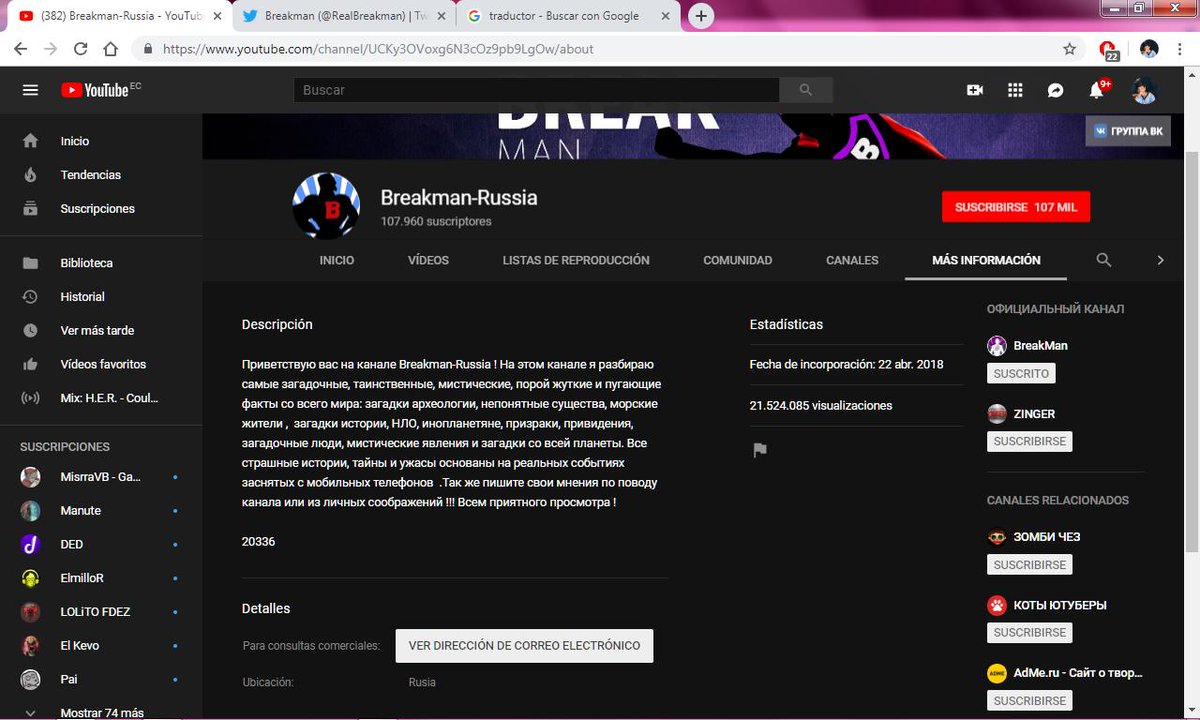Click SUSCRITO under BreakMan
Screen dimensions: 1200x720
click(x=1021, y=373)
